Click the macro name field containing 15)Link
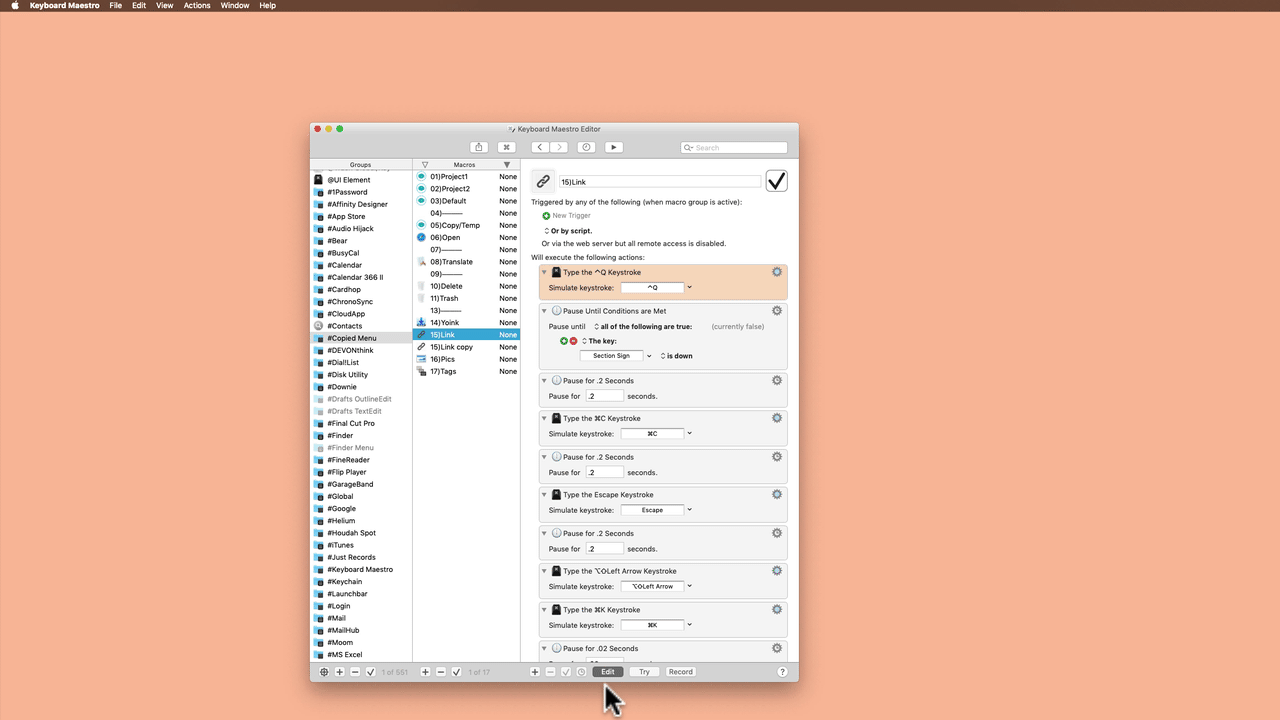 [659, 181]
